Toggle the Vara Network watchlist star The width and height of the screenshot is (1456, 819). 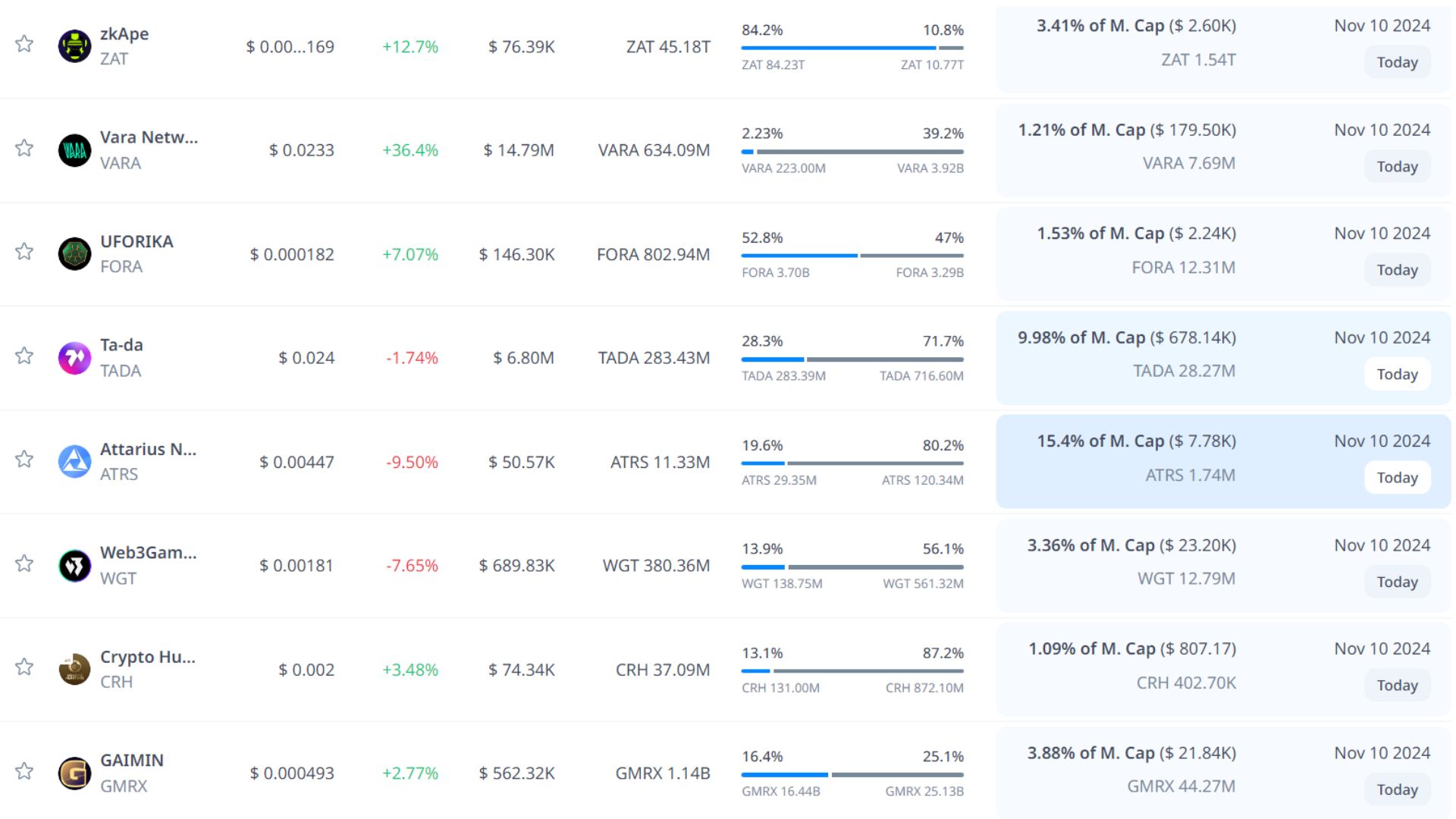coord(24,148)
